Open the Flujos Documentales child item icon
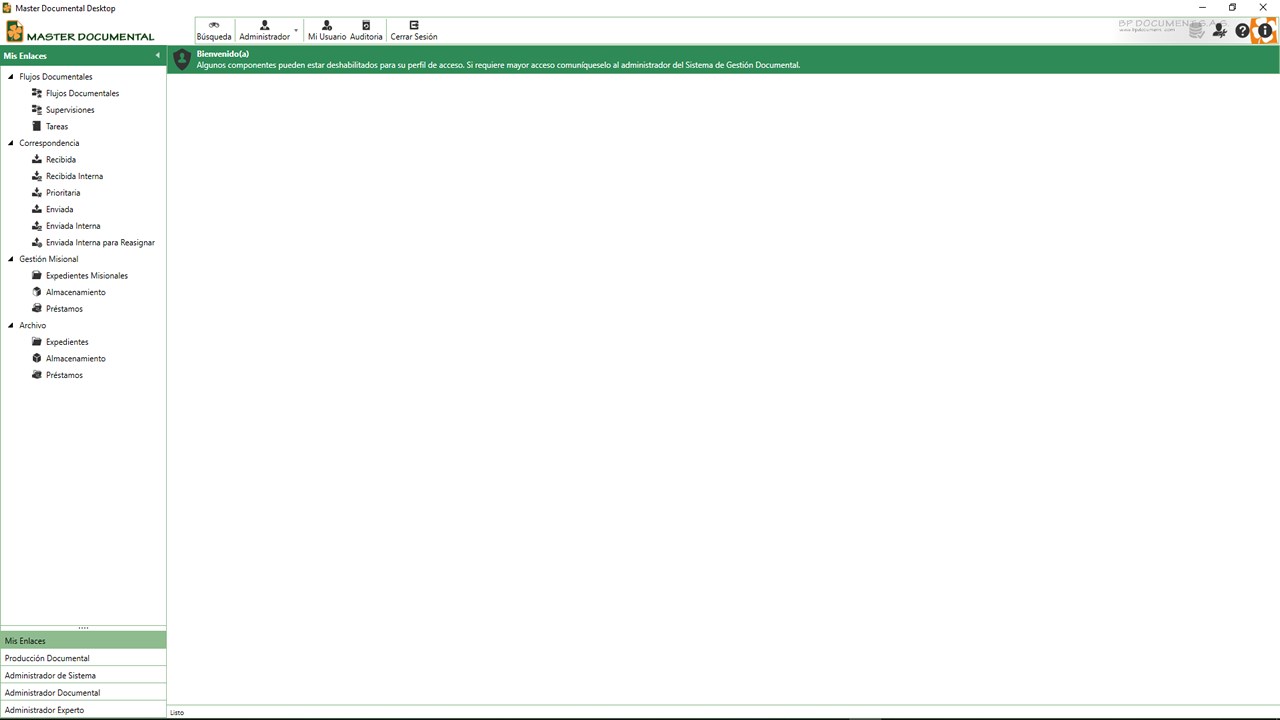1280x720 pixels. pos(37,93)
